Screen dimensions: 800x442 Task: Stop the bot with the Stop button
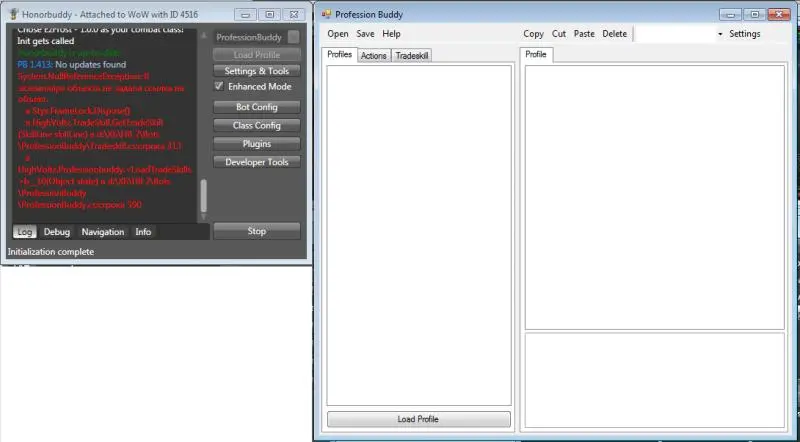(x=257, y=231)
